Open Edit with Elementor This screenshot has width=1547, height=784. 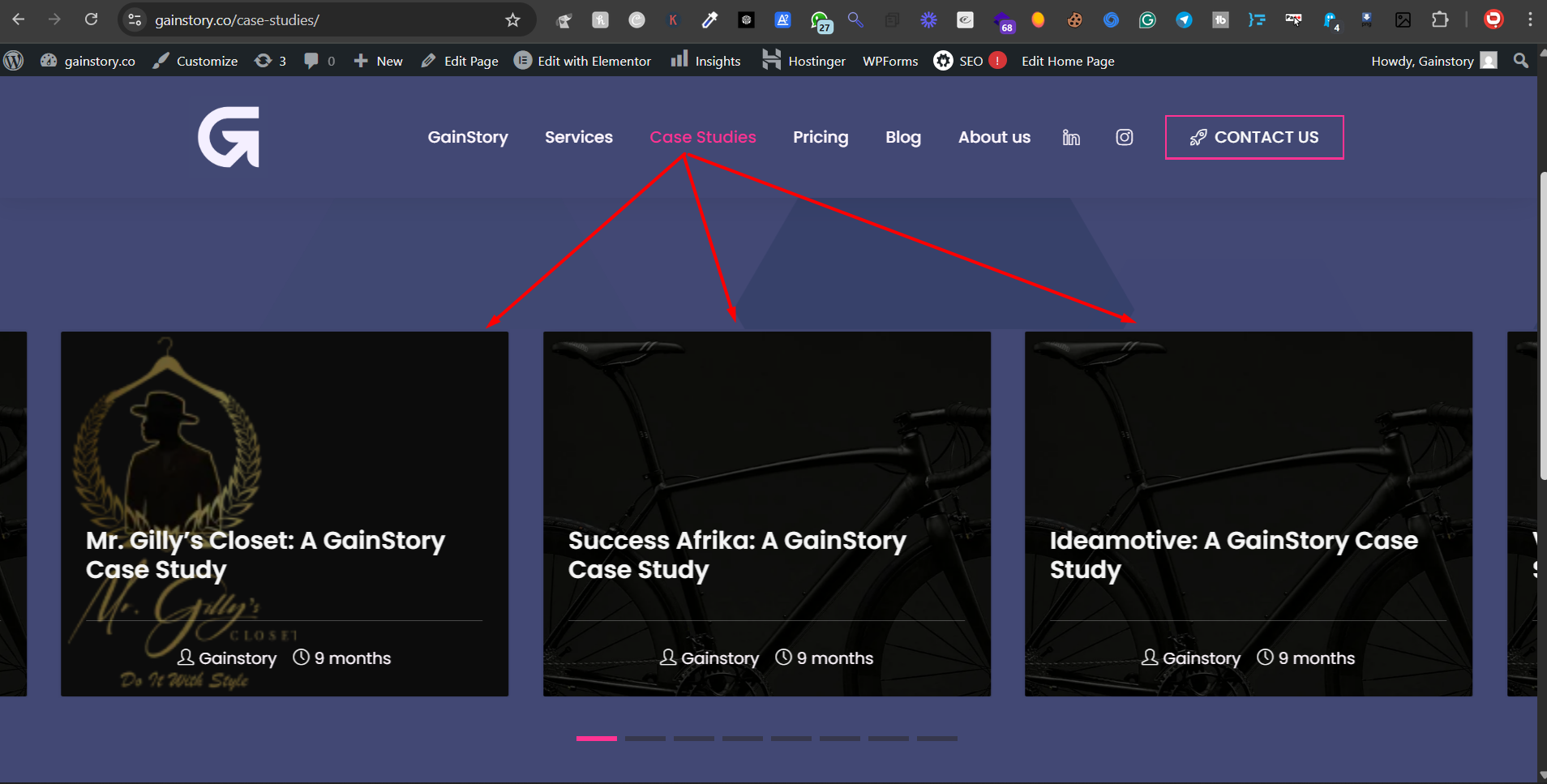click(582, 61)
